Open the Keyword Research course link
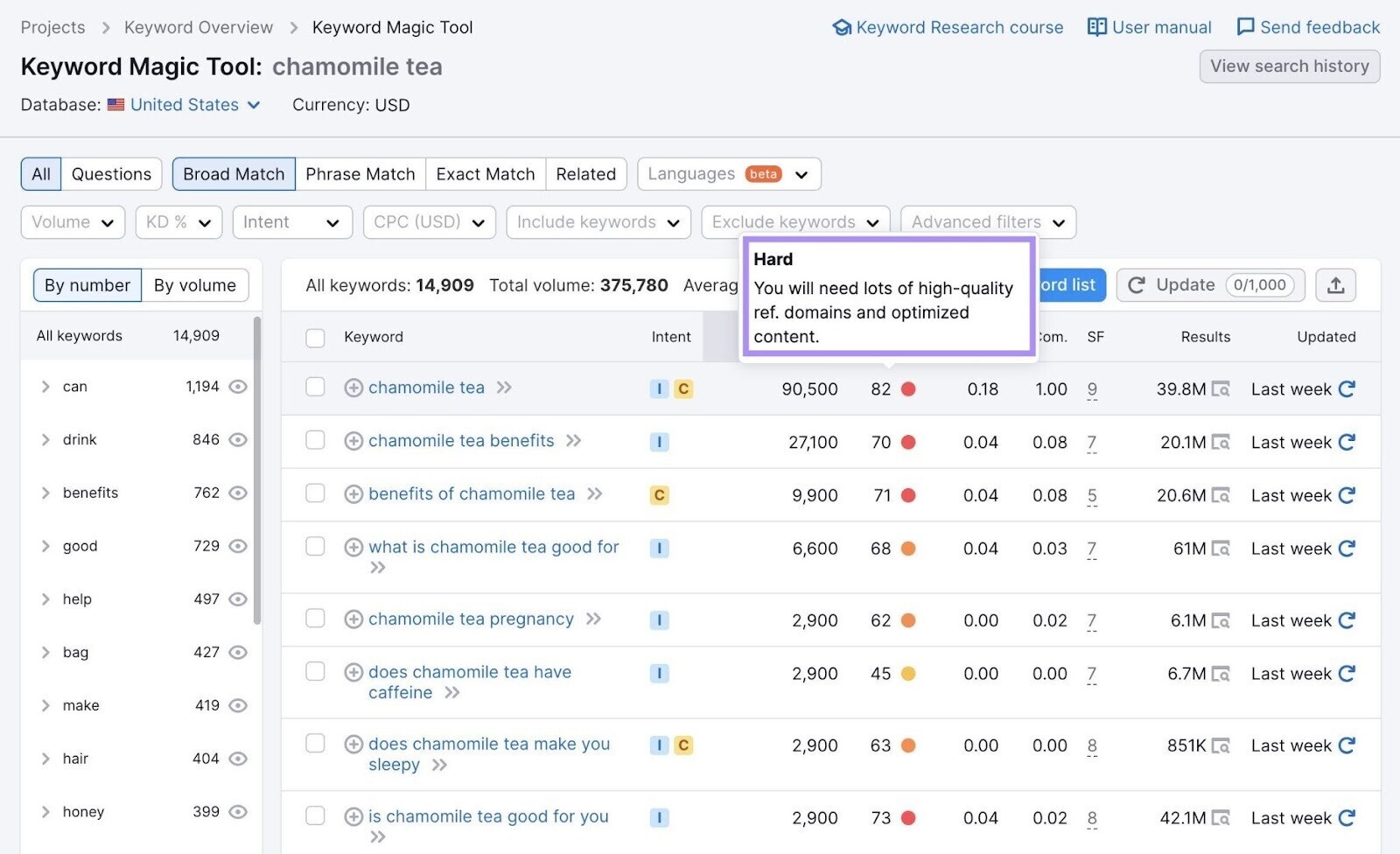This screenshot has width=1400, height=854. click(x=948, y=27)
